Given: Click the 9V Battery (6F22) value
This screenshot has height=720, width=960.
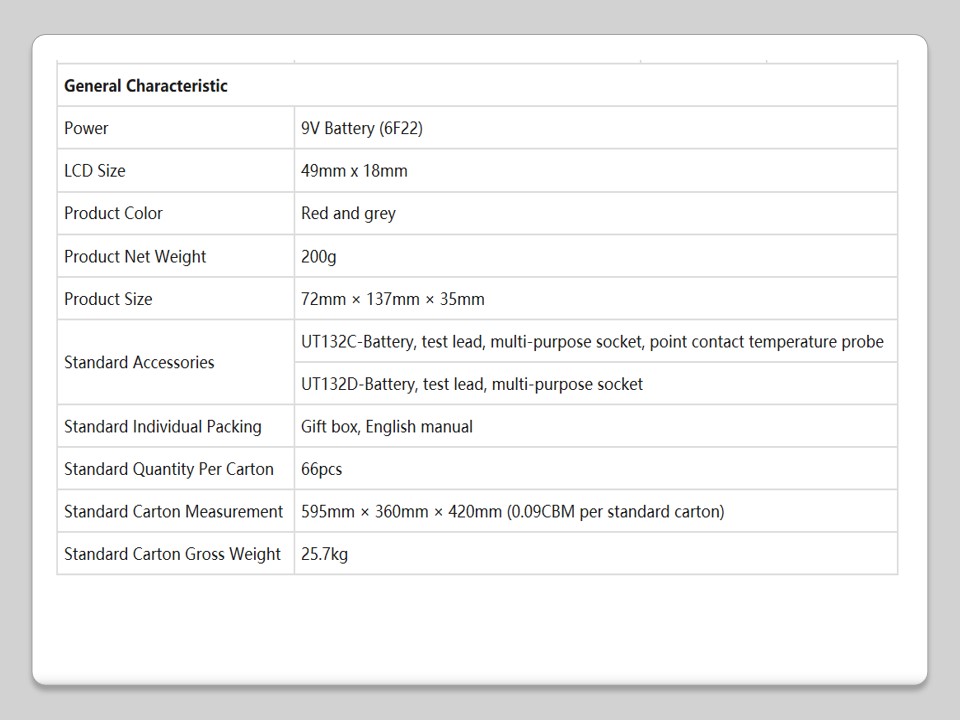Looking at the screenshot, I should point(354,128).
